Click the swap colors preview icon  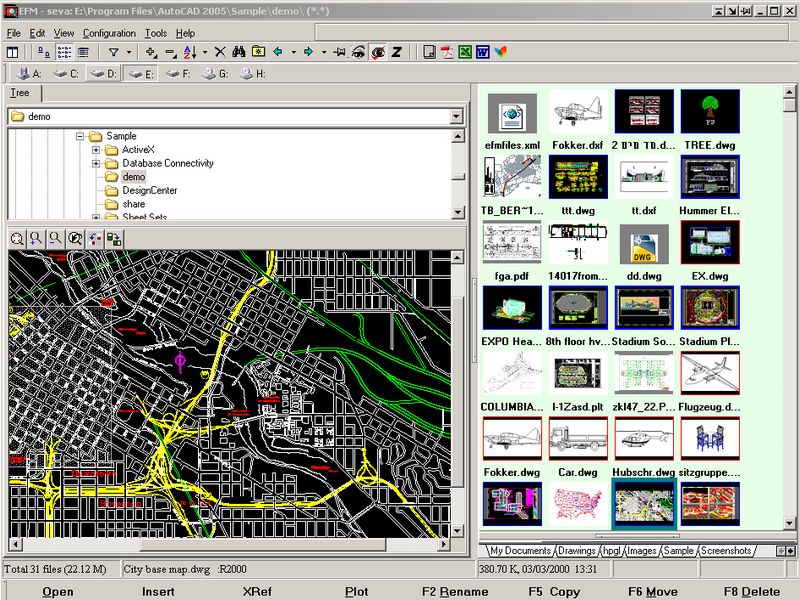click(x=94, y=239)
